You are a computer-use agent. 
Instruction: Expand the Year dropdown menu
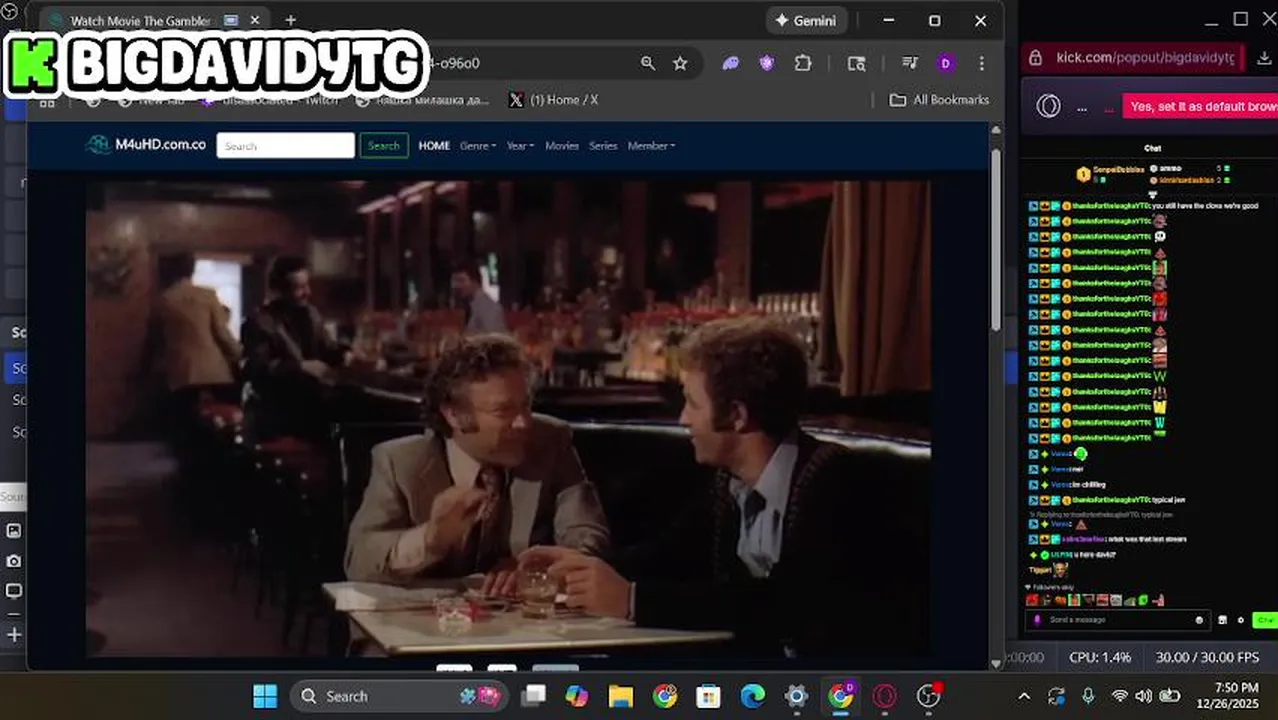(520, 145)
